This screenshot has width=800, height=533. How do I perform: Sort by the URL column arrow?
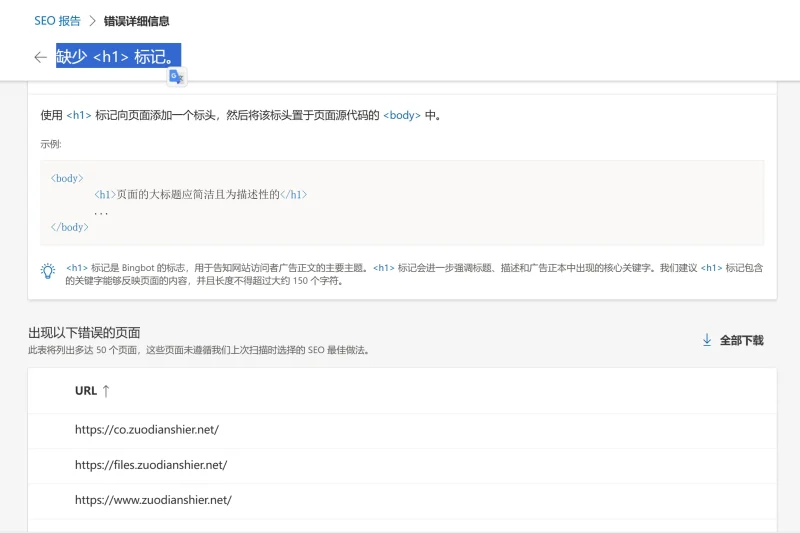[x=106, y=391]
